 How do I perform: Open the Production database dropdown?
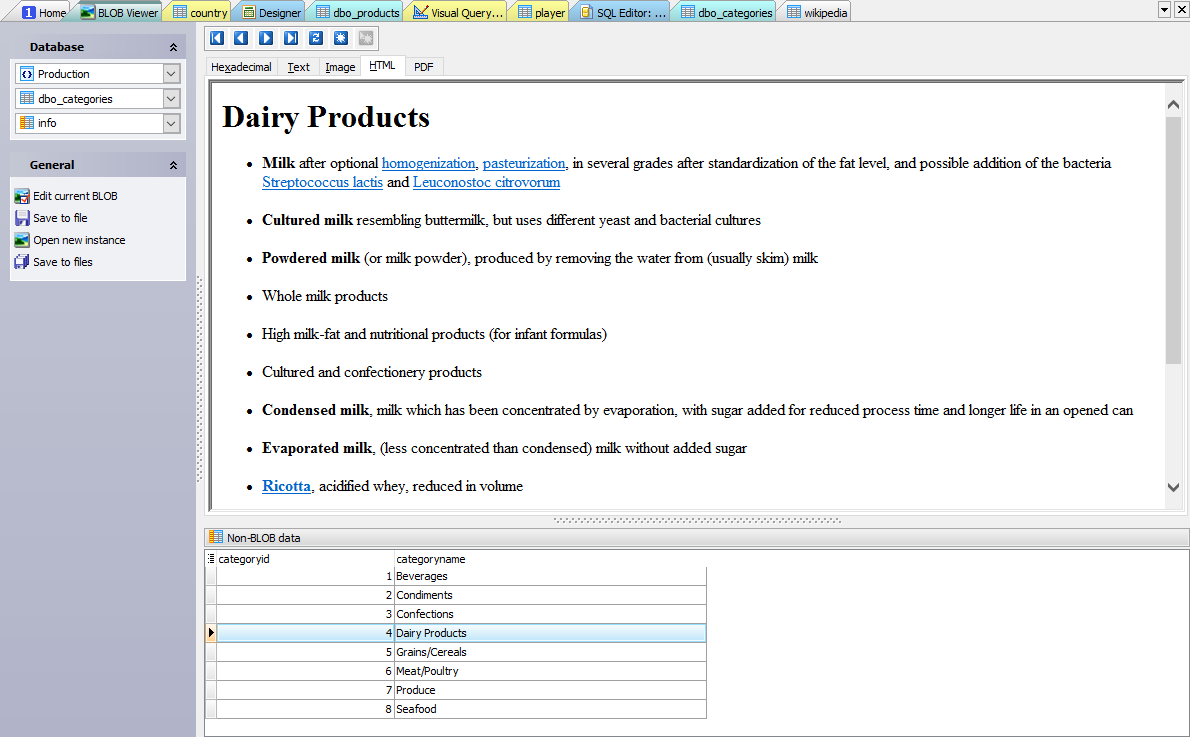tap(171, 74)
